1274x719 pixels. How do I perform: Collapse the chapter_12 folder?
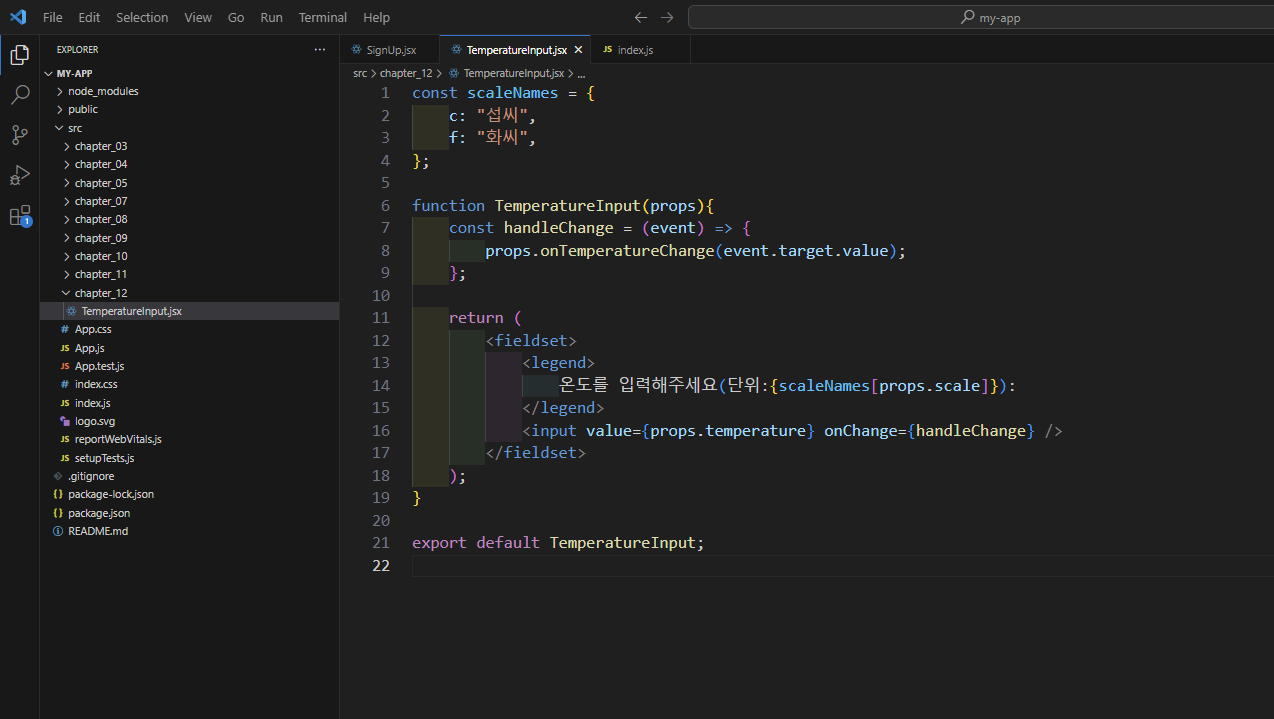pyautogui.click(x=100, y=293)
